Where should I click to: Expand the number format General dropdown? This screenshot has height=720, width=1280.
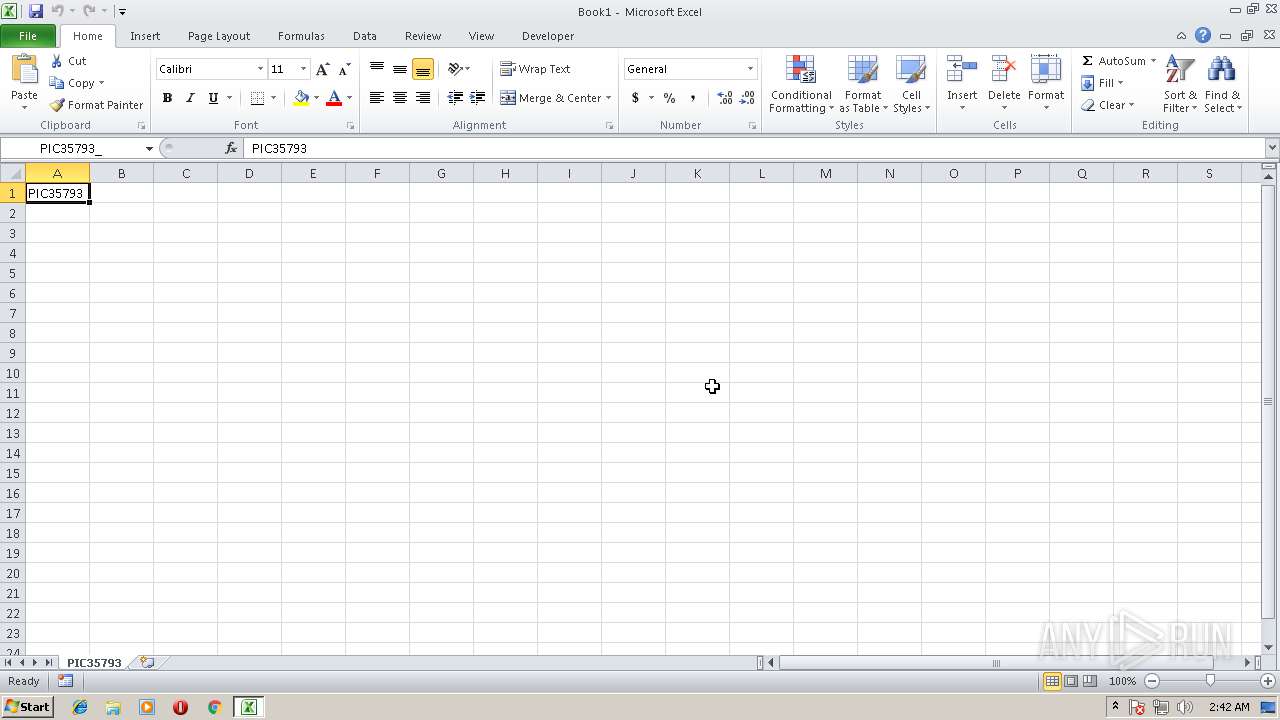tap(750, 69)
